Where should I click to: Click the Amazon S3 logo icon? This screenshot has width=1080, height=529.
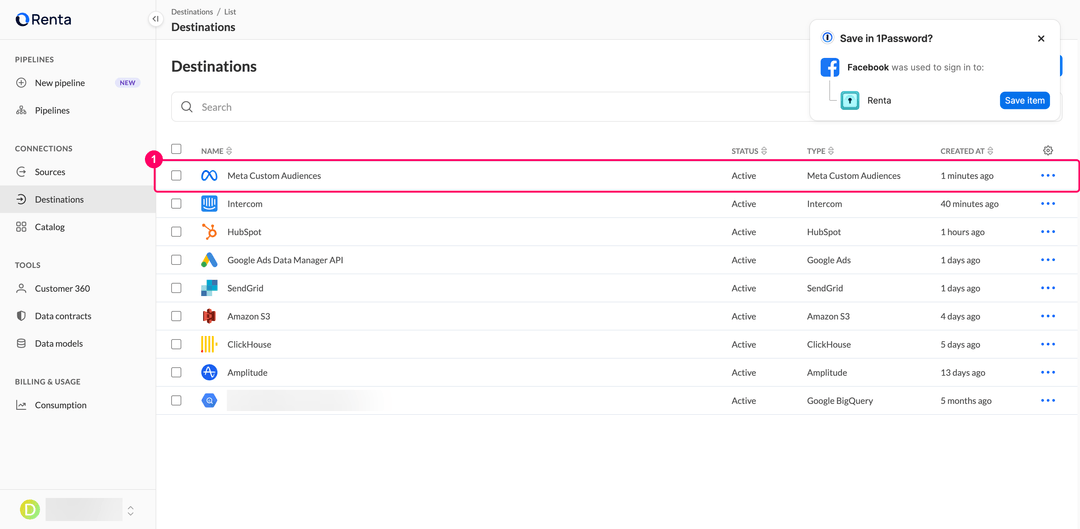209,316
